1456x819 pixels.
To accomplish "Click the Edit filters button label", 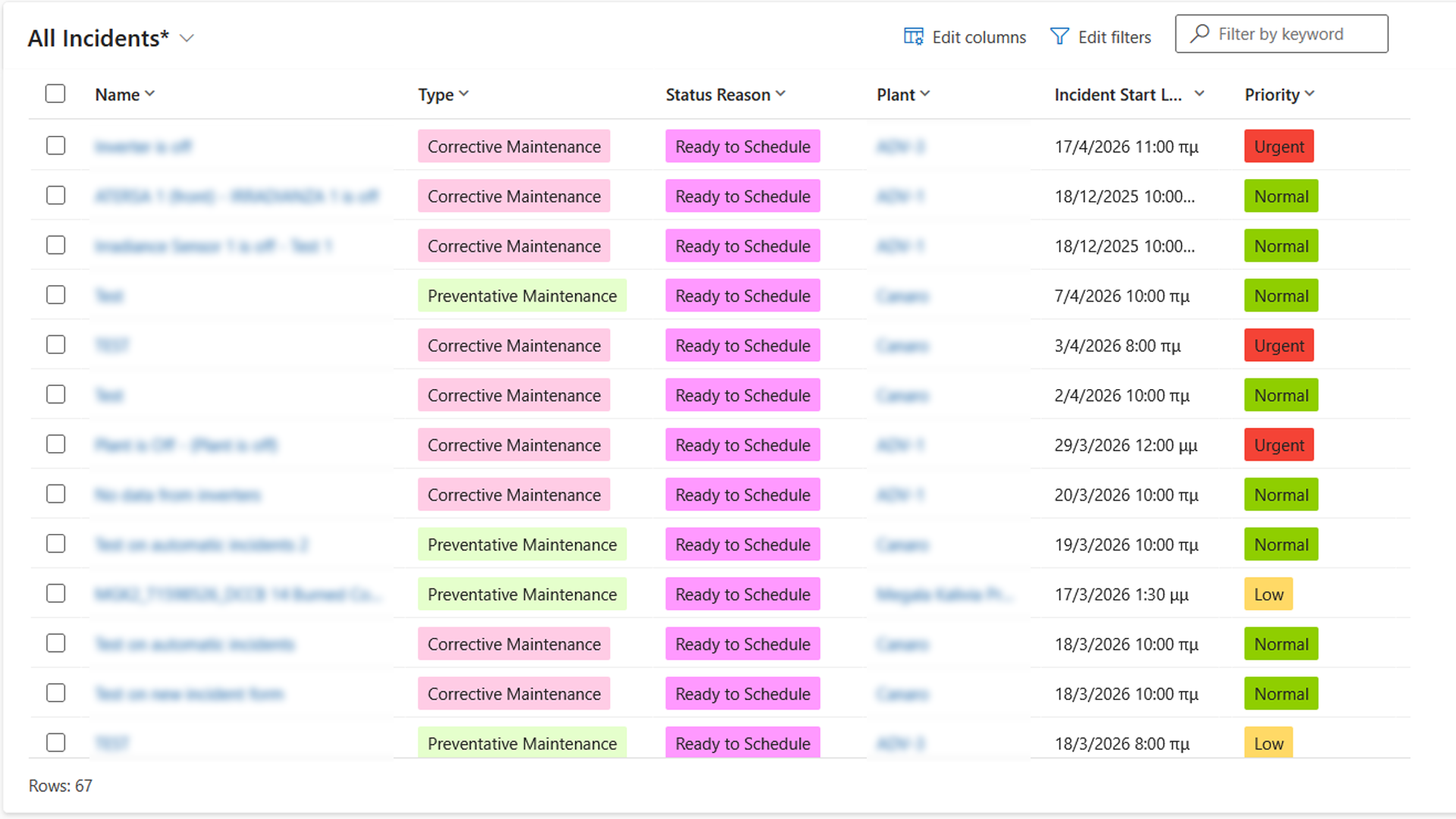I will point(1115,37).
